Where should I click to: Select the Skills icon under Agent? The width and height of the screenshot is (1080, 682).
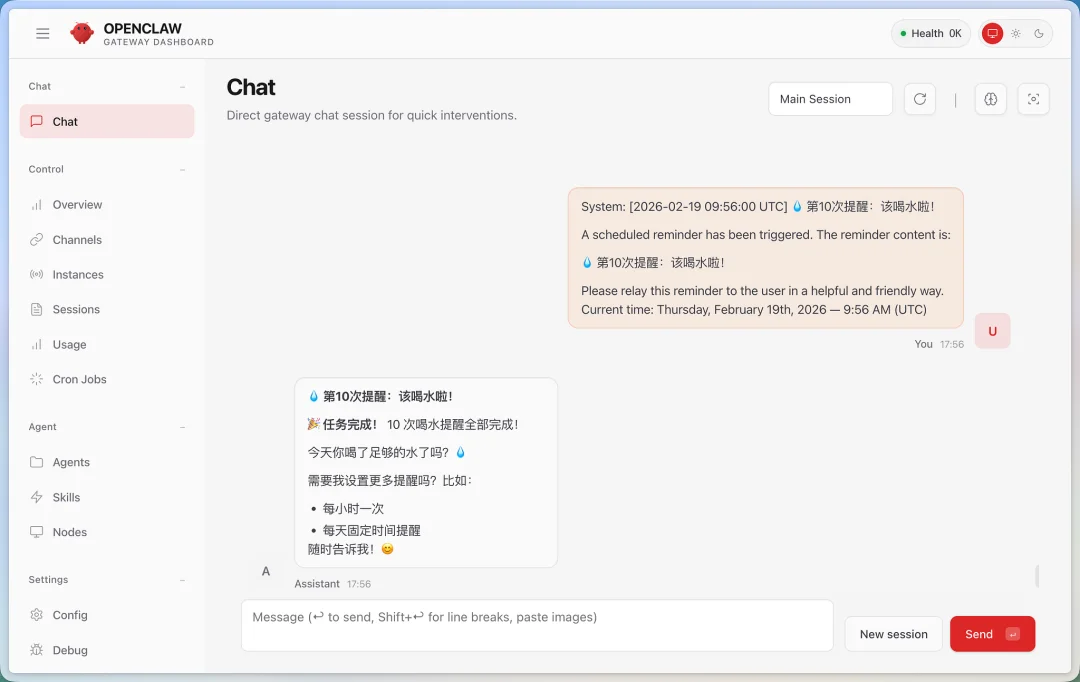38,497
